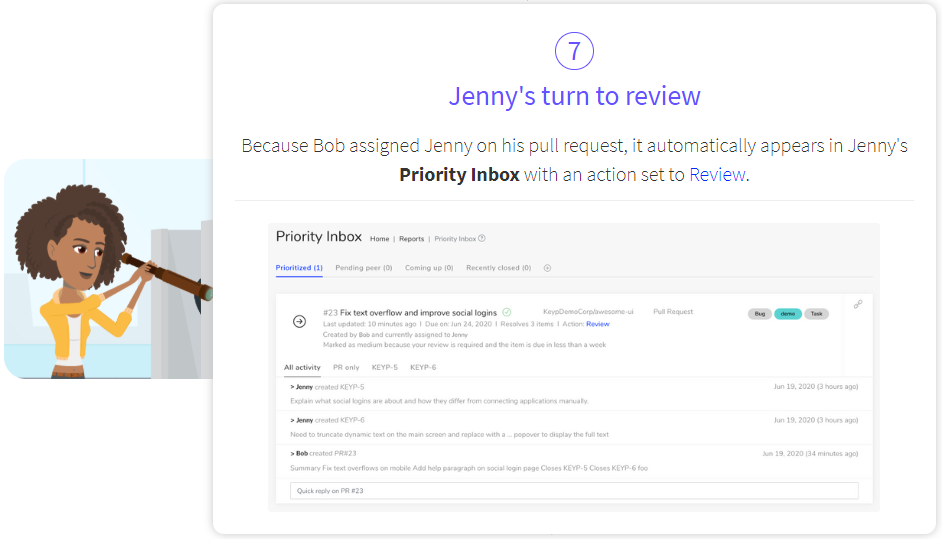Click 'Created by Bob and currently assigned to Jenny'
The height and width of the screenshot is (539, 942).
pos(395,335)
